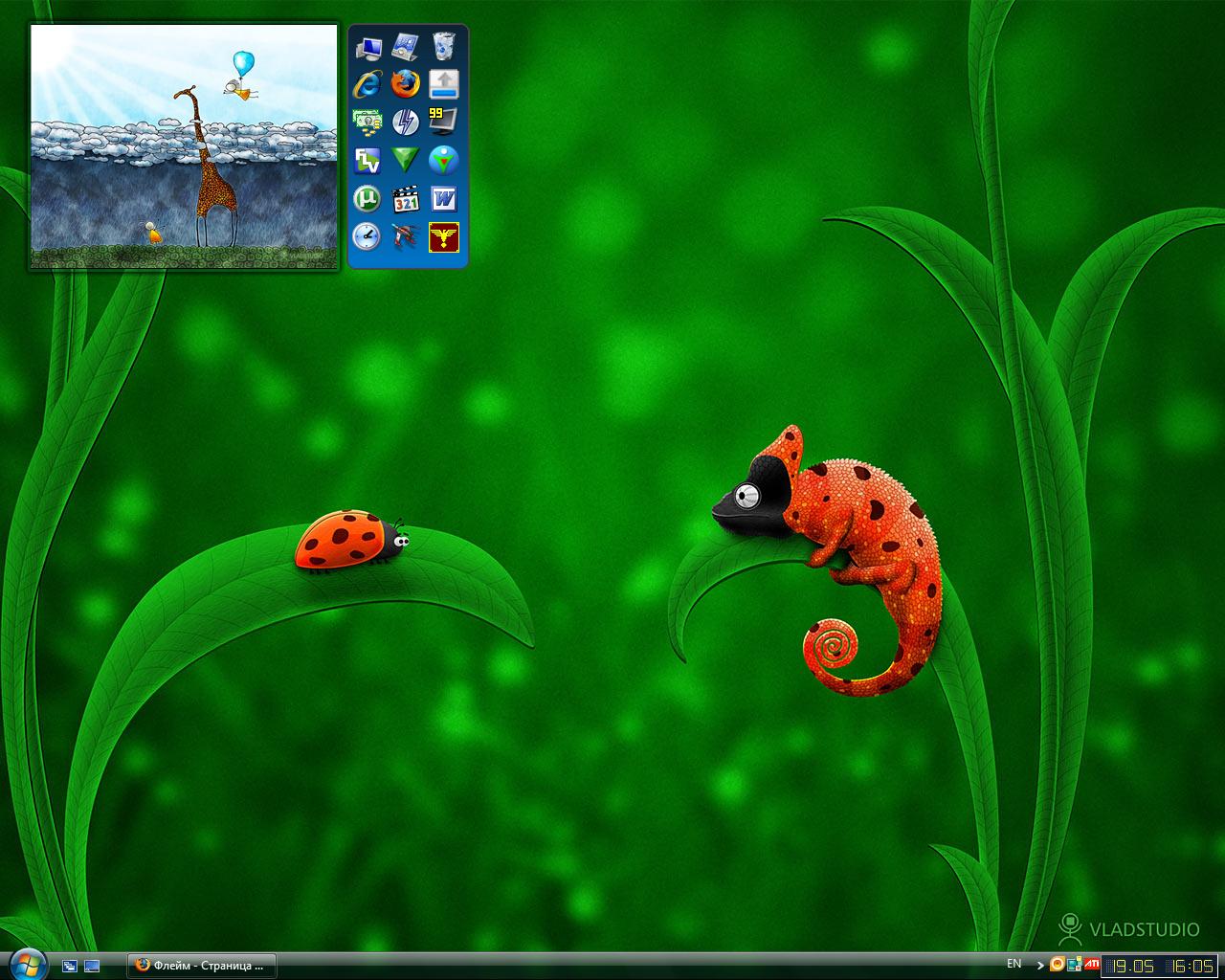Open the Control Panel icon in launcher
Viewport: 1225px width, 980px height.
coord(406,46)
